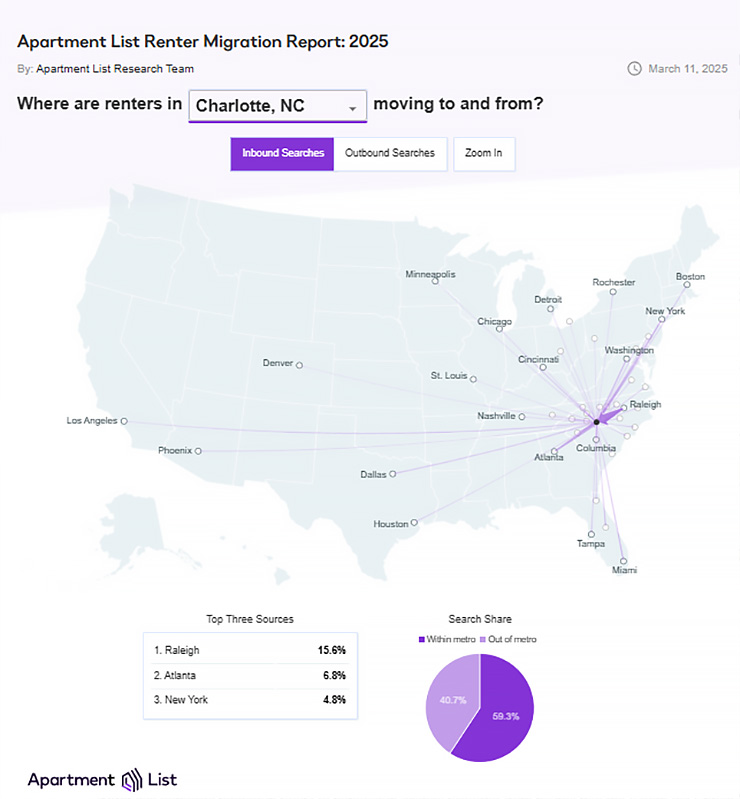Select the Atlanta 6.8% row

coord(250,676)
